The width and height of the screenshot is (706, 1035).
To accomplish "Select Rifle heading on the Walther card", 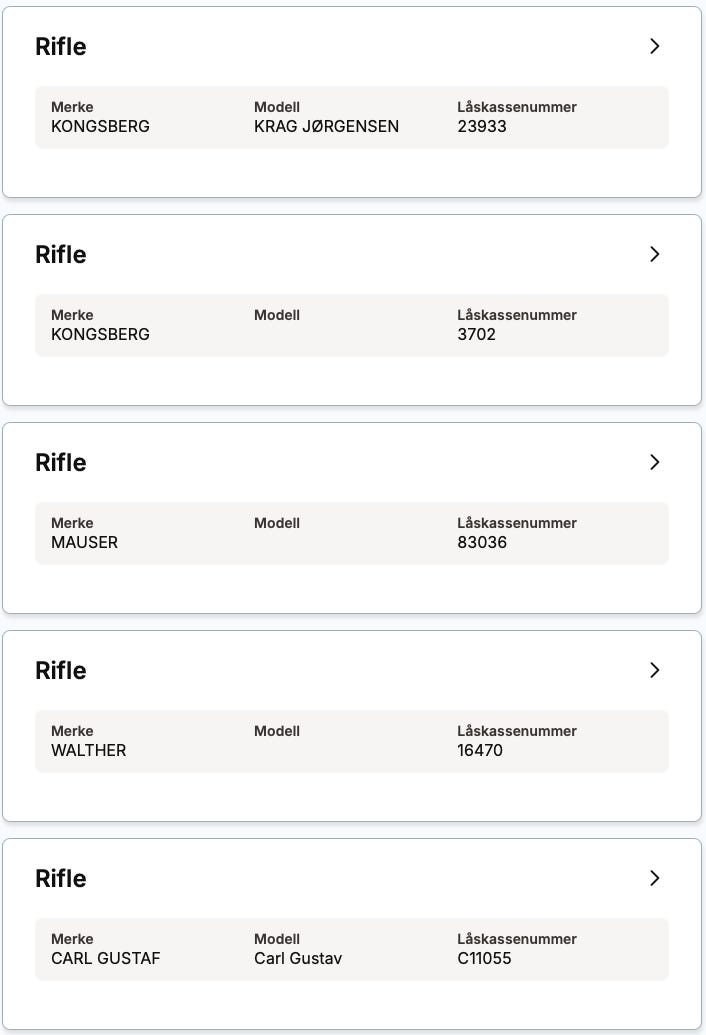I will (61, 671).
